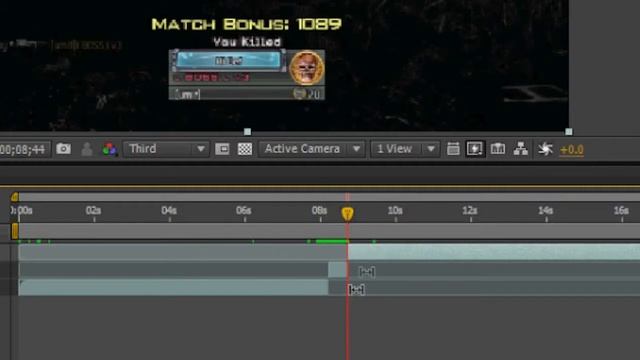Open the Active Camera view dropdown
640x360 pixels.
pyautogui.click(x=312, y=149)
